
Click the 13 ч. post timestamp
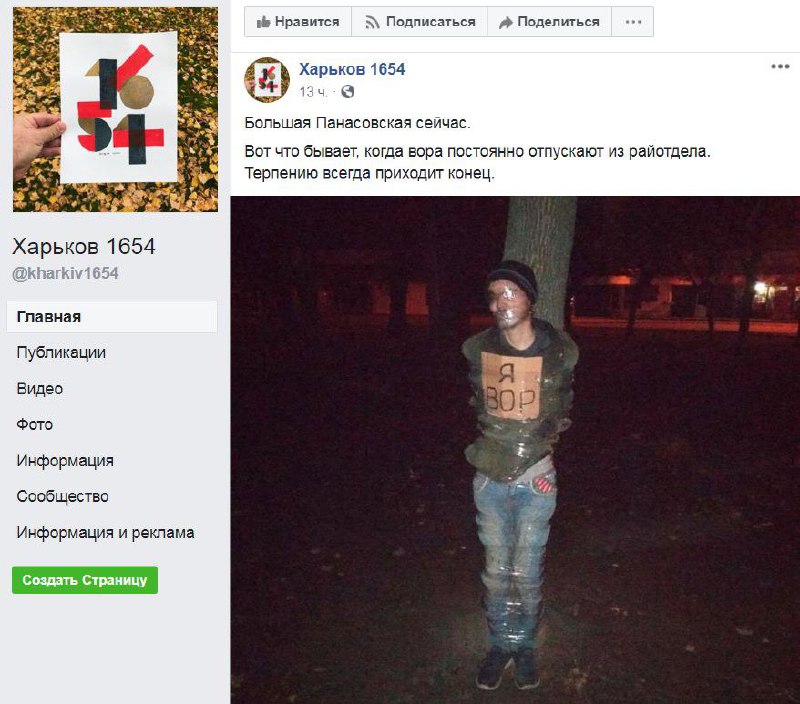(313, 92)
